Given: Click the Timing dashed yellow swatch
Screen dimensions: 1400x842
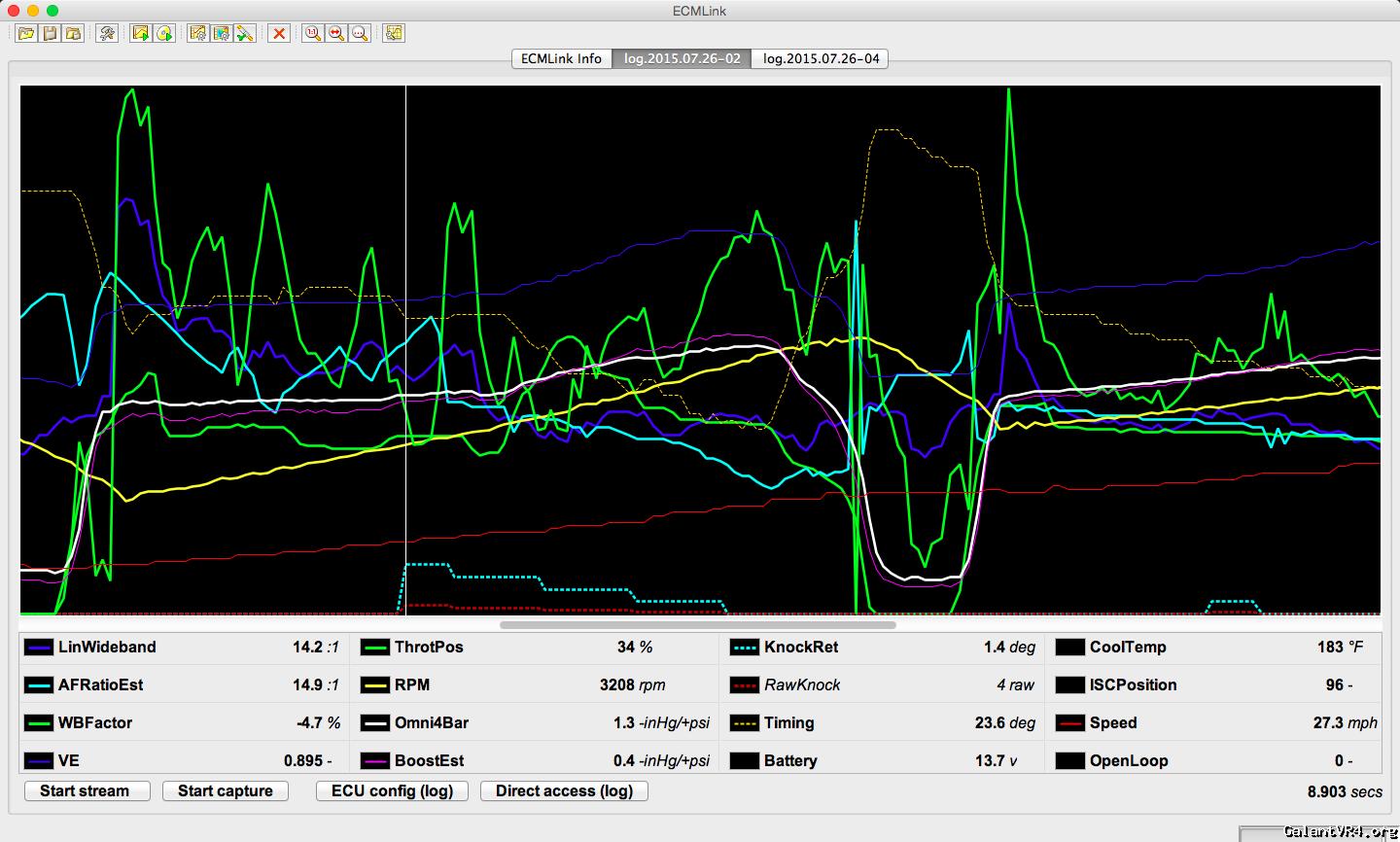Looking at the screenshot, I should pyautogui.click(x=744, y=723).
